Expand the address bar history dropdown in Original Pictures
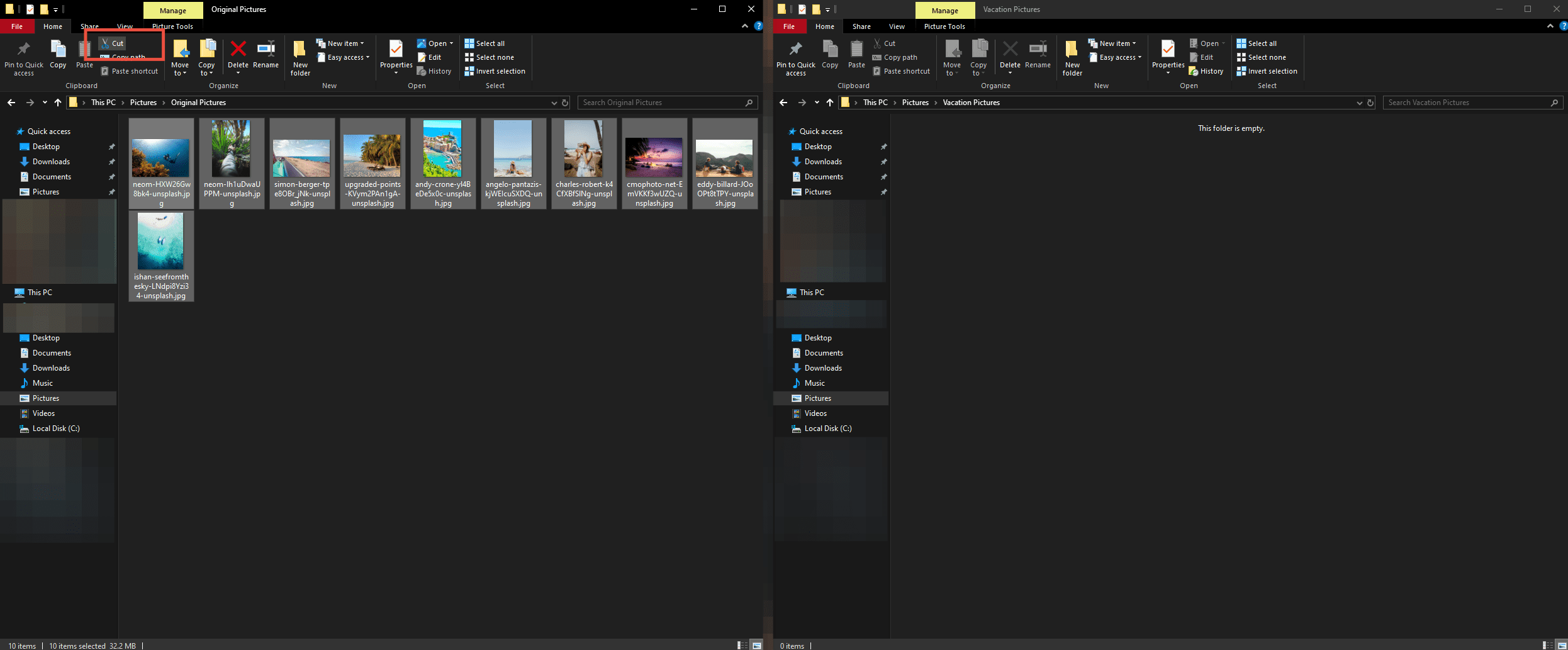 [x=554, y=103]
